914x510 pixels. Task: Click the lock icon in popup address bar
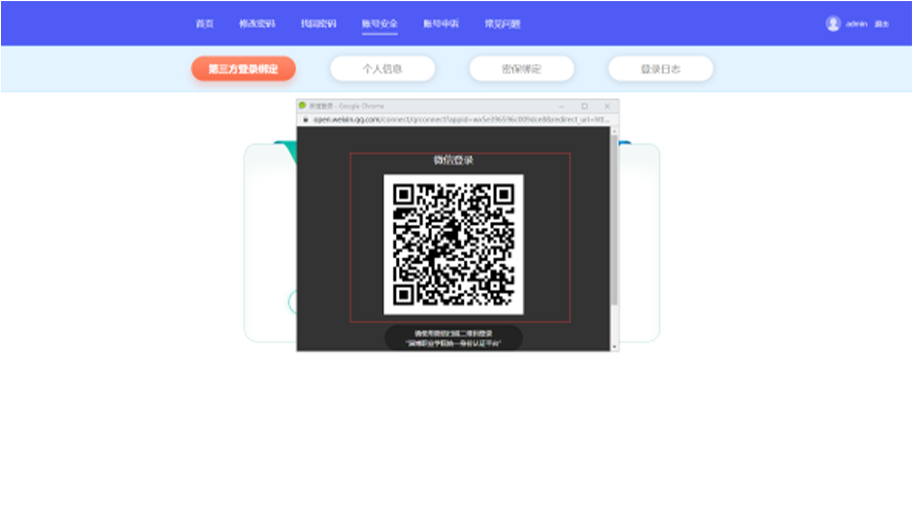coord(305,119)
